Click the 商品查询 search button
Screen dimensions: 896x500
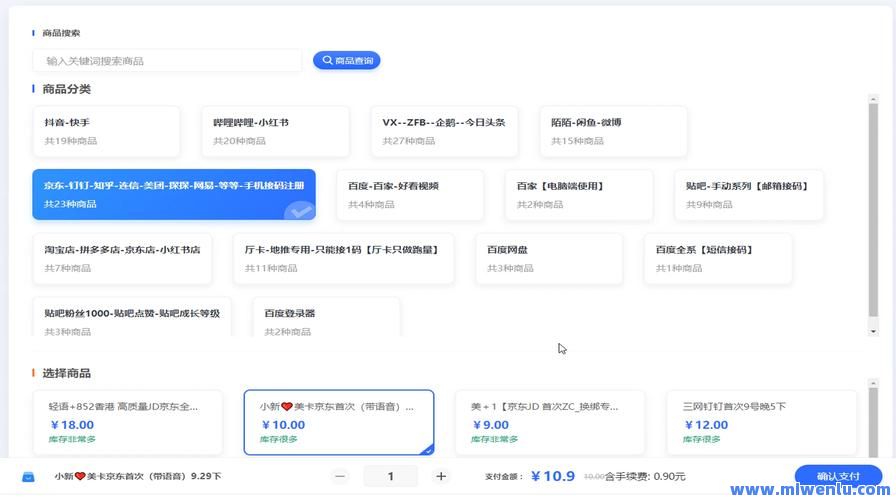coord(346,60)
